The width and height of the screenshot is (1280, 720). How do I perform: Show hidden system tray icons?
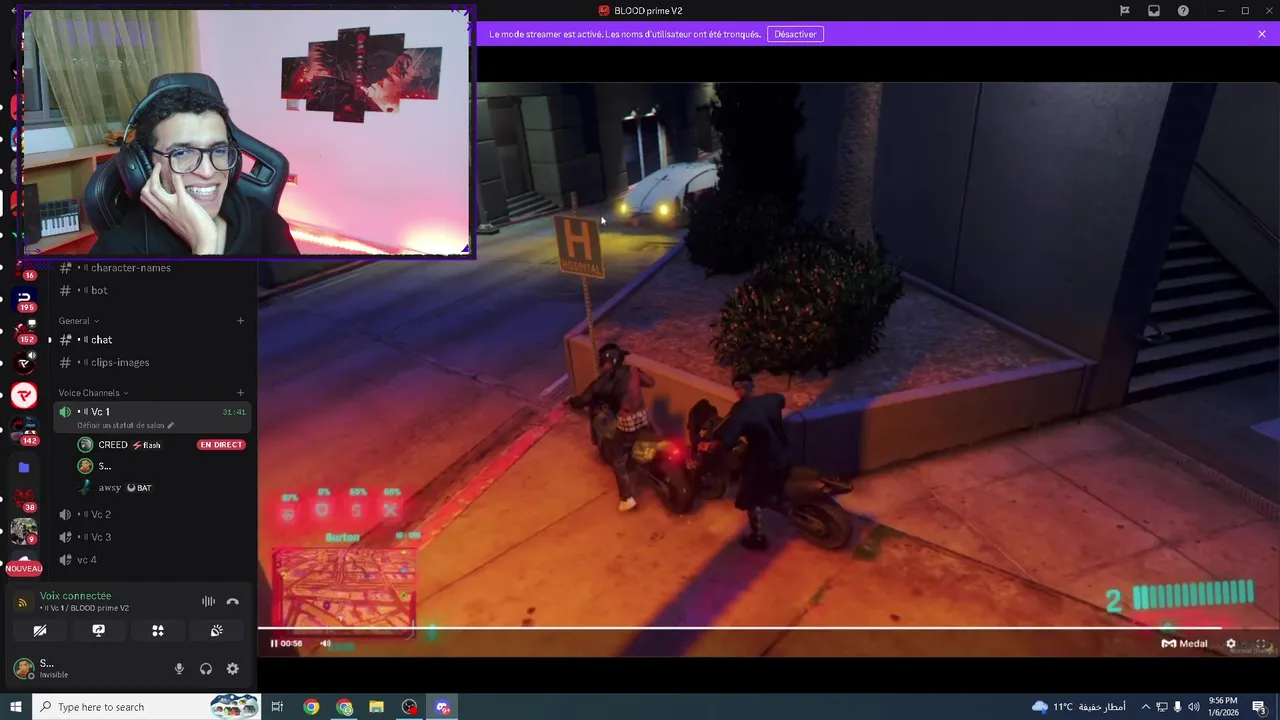(1146, 707)
